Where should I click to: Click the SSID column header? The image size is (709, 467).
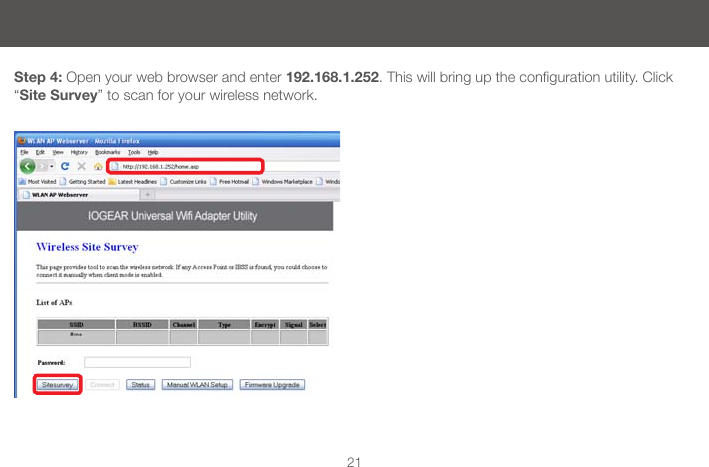(76, 325)
